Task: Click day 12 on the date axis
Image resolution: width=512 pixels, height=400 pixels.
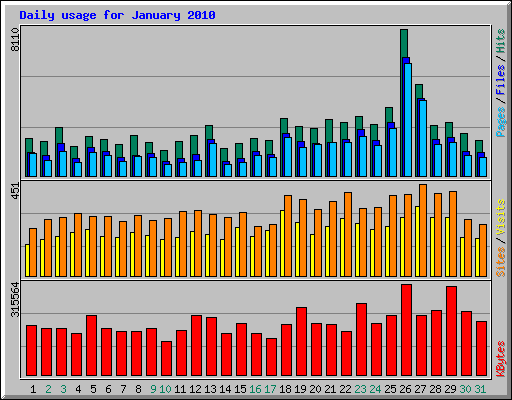Action: [x=195, y=389]
